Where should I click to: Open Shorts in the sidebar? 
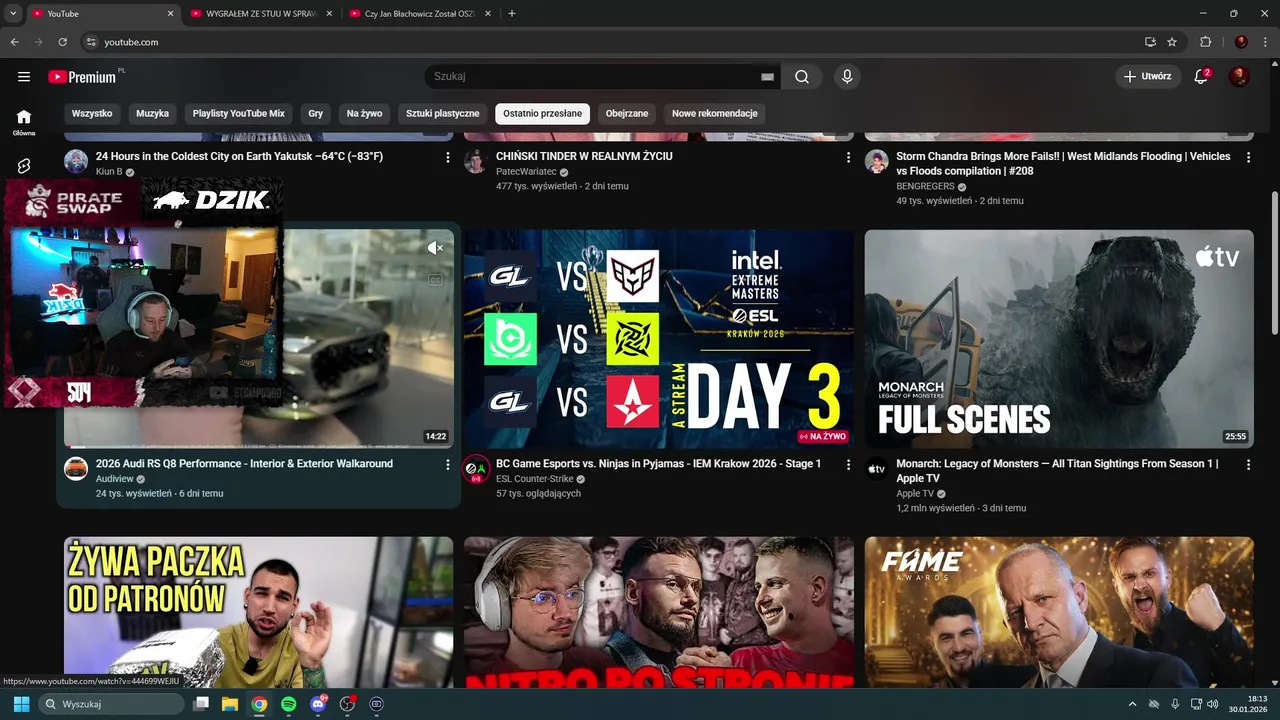coord(24,166)
